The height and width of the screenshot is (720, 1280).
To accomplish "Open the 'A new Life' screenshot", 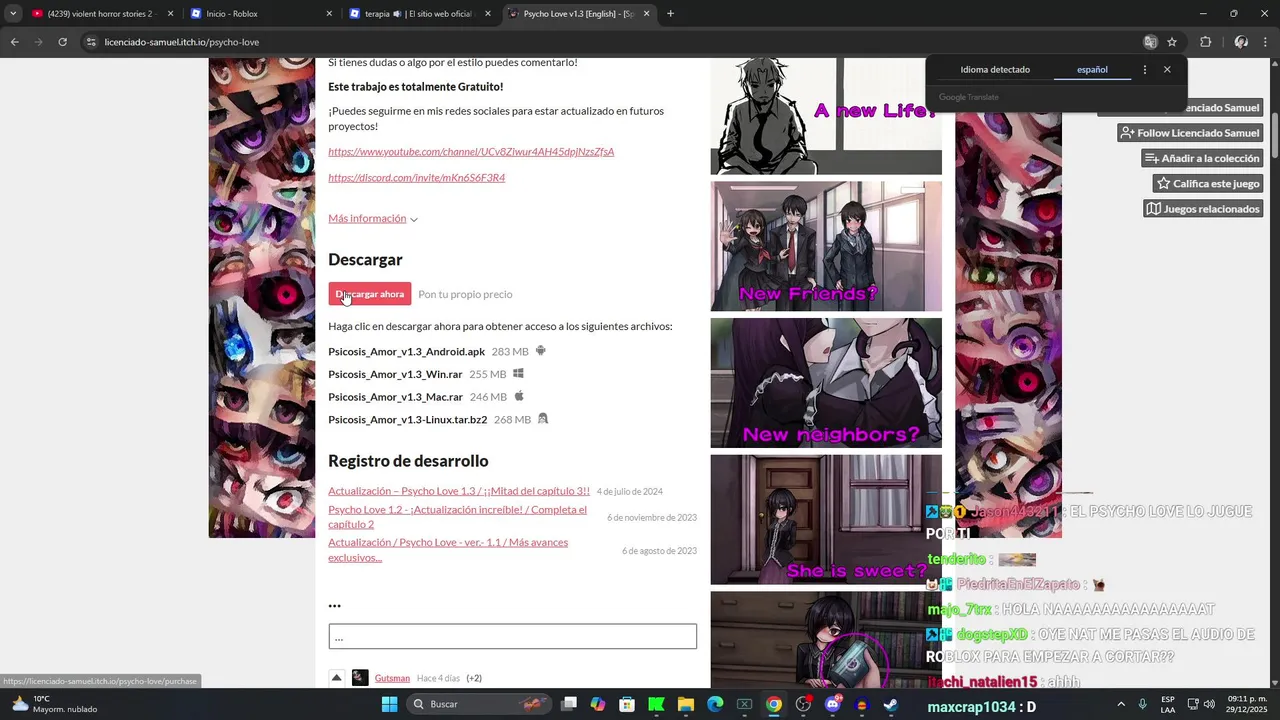I will tap(826, 115).
